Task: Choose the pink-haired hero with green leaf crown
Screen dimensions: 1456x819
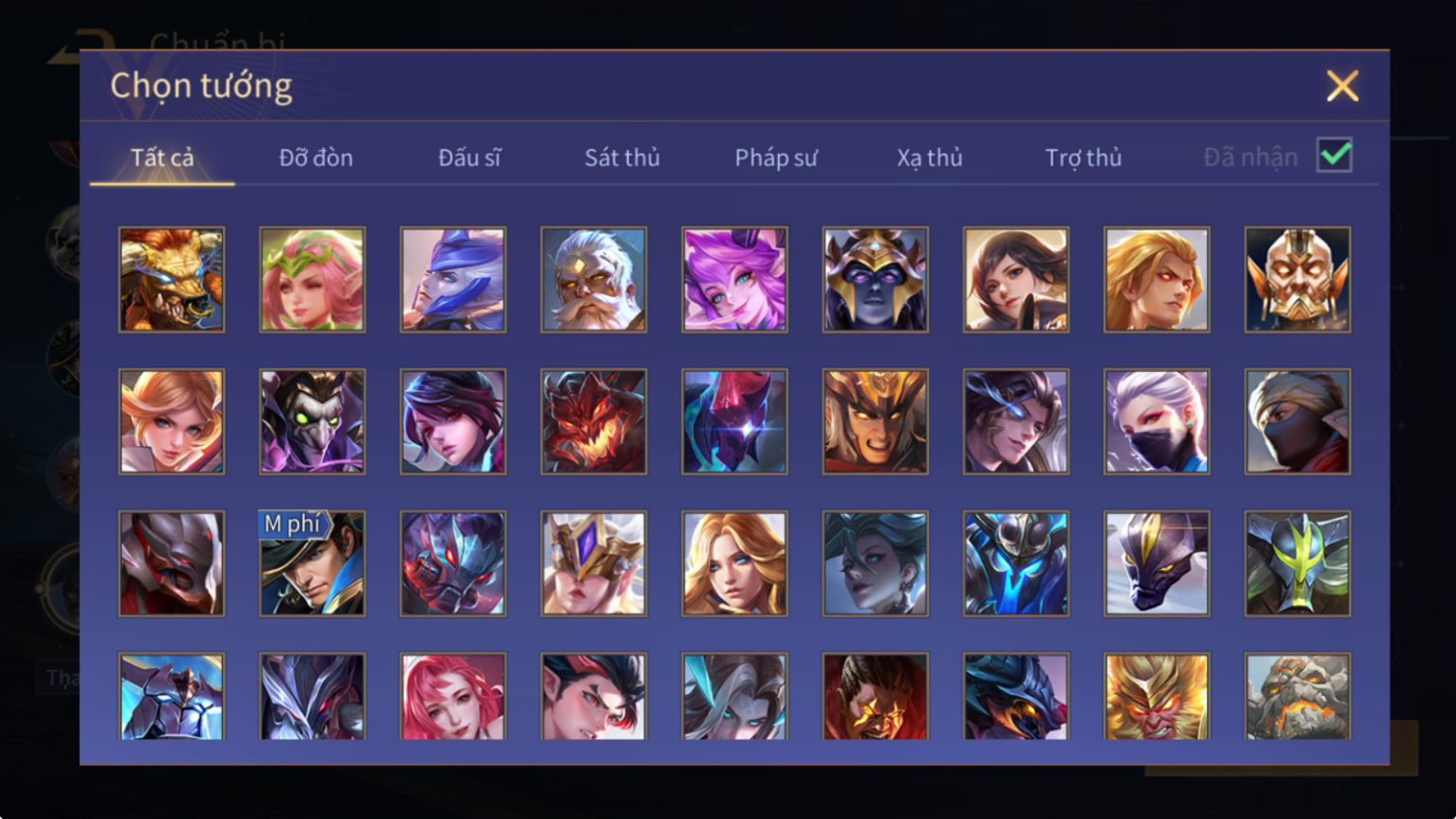Action: (x=313, y=280)
